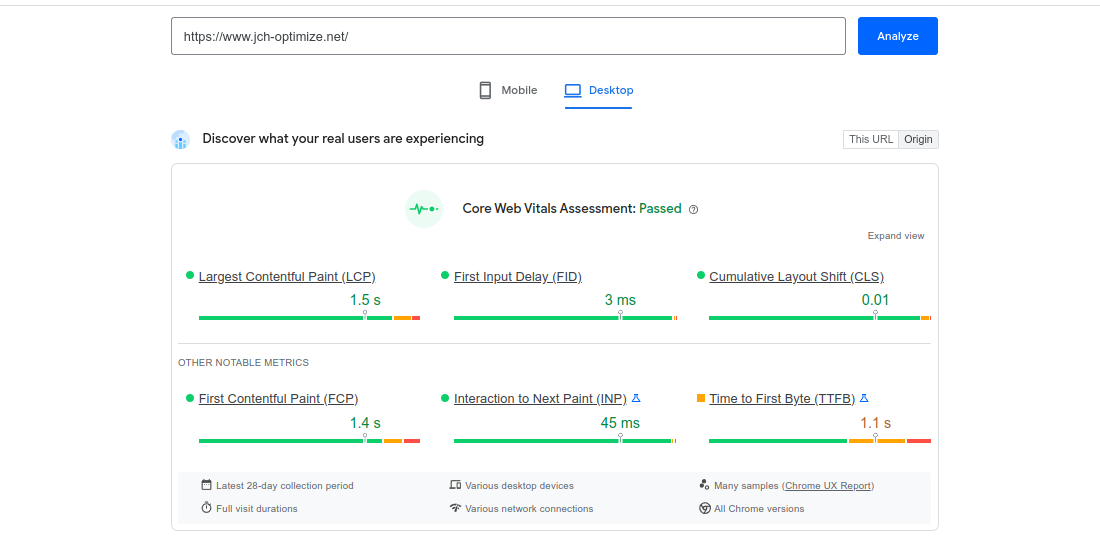Click the calendar icon for collection period
Screen dimensions: 1100x546
tap(206, 485)
